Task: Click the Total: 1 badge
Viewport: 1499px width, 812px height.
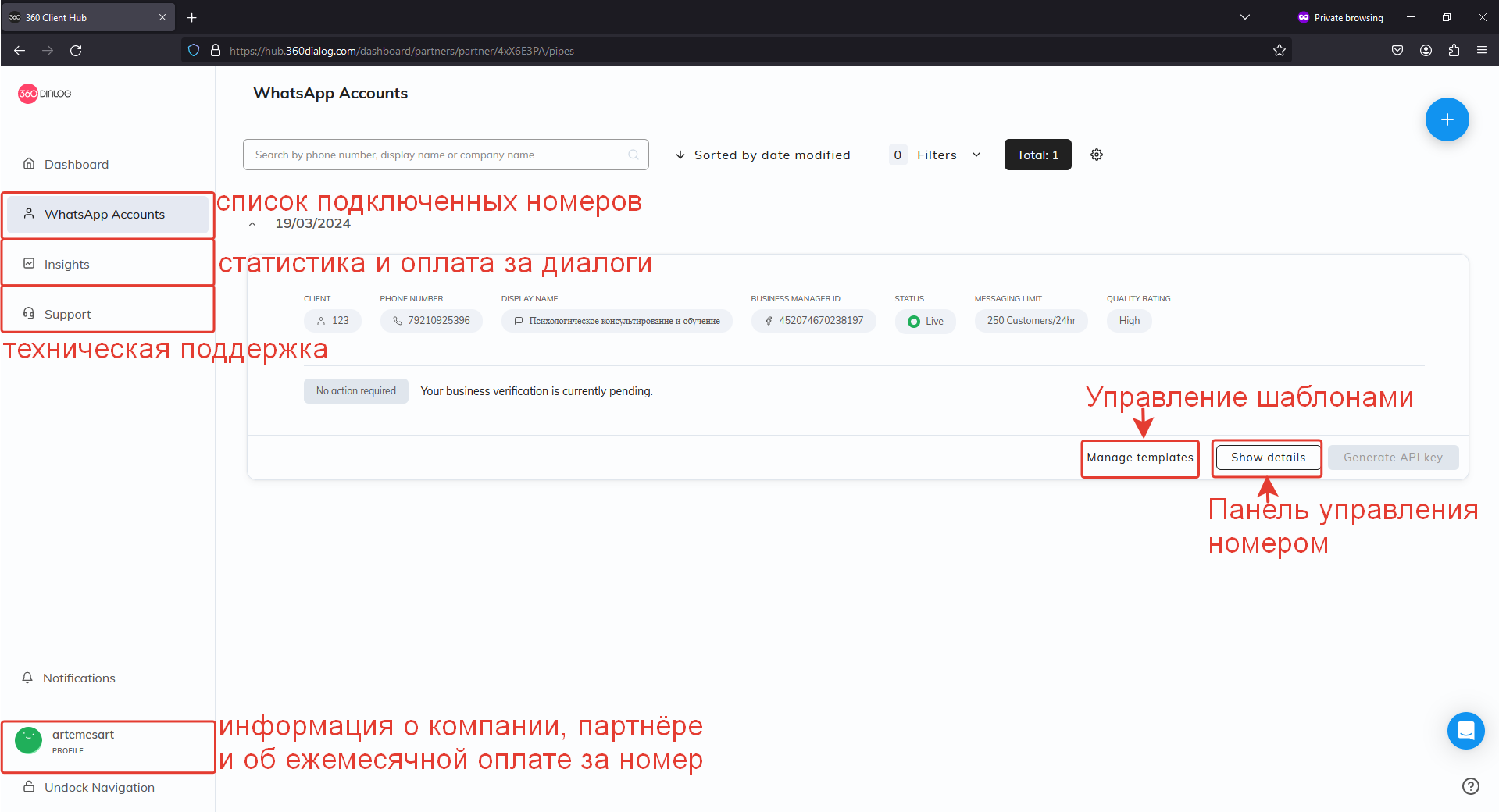Action: coord(1037,155)
